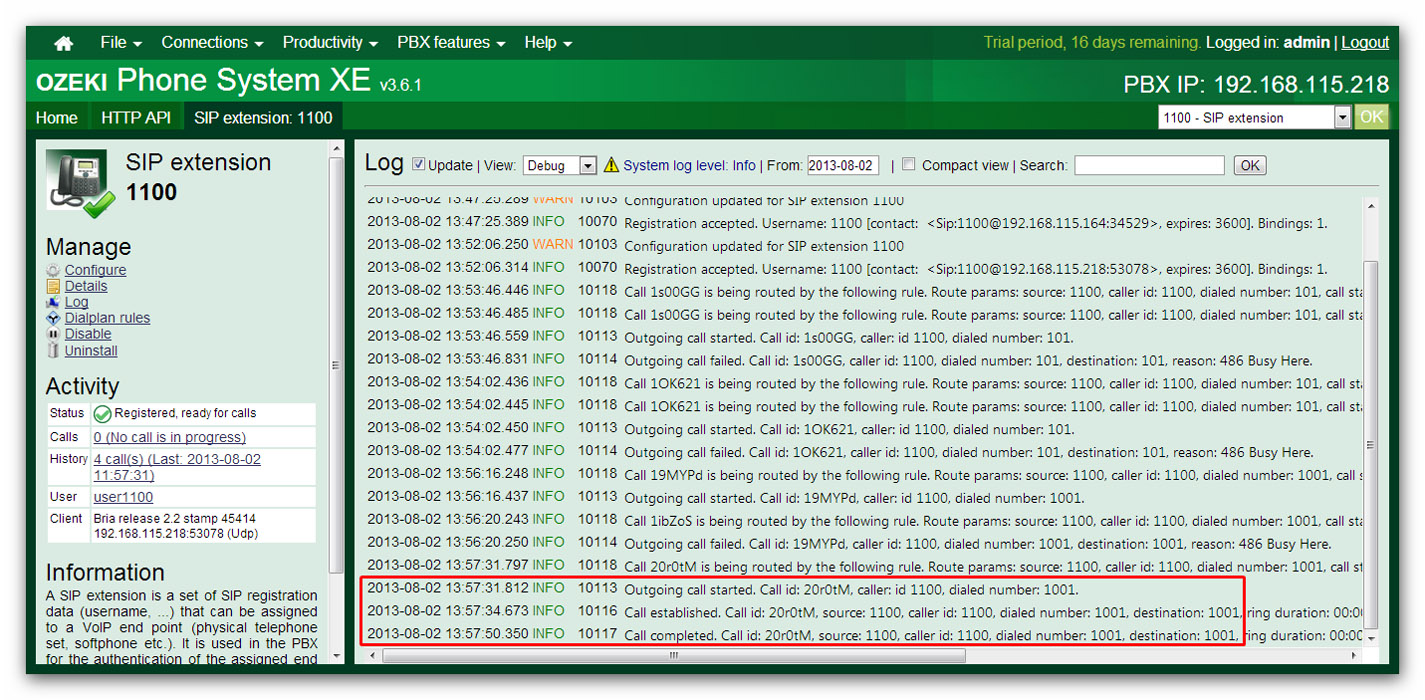Open the File menu
The width and height of the screenshot is (1425, 700).
[121, 43]
